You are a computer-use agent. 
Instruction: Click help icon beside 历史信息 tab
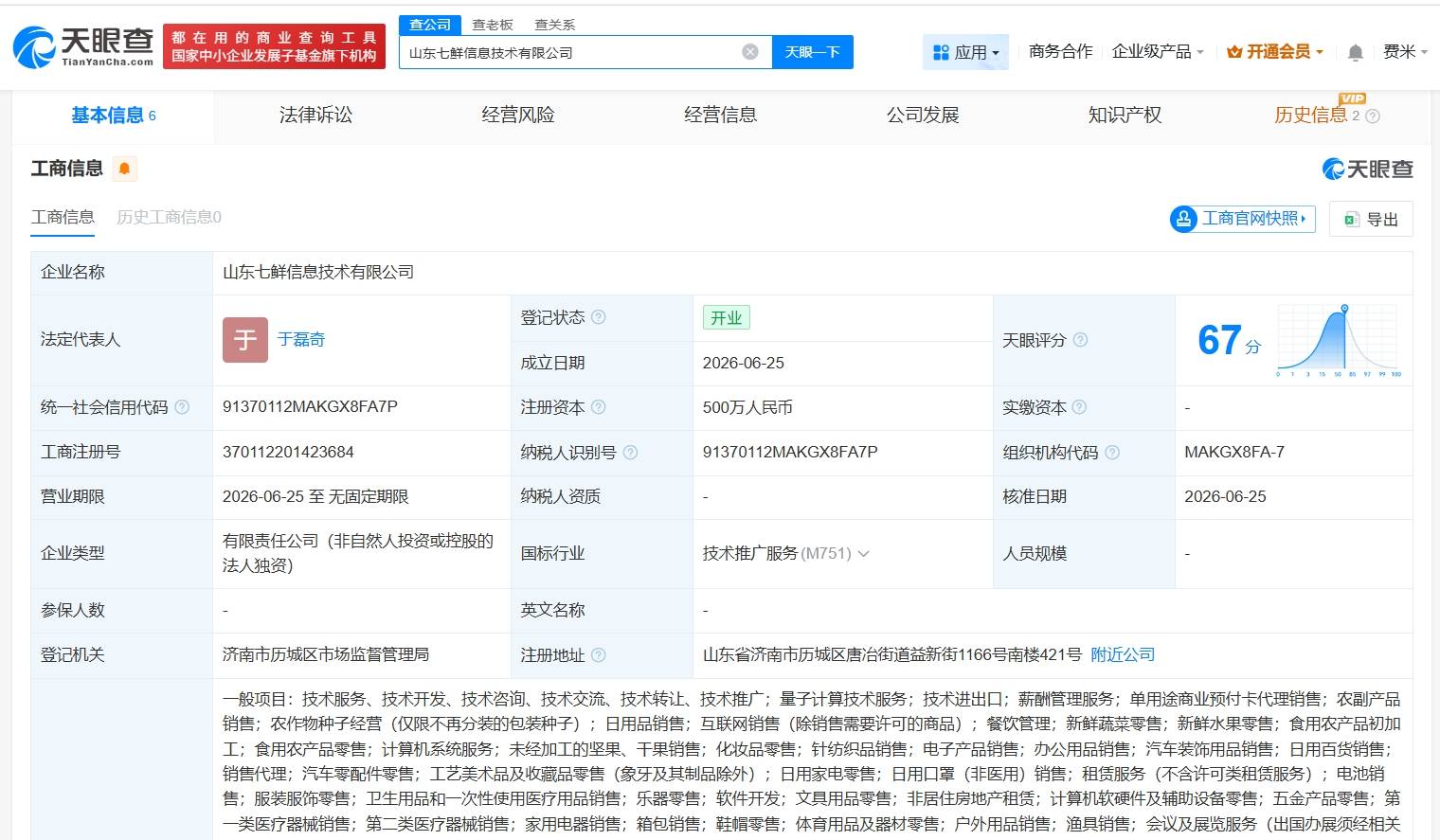1373,116
